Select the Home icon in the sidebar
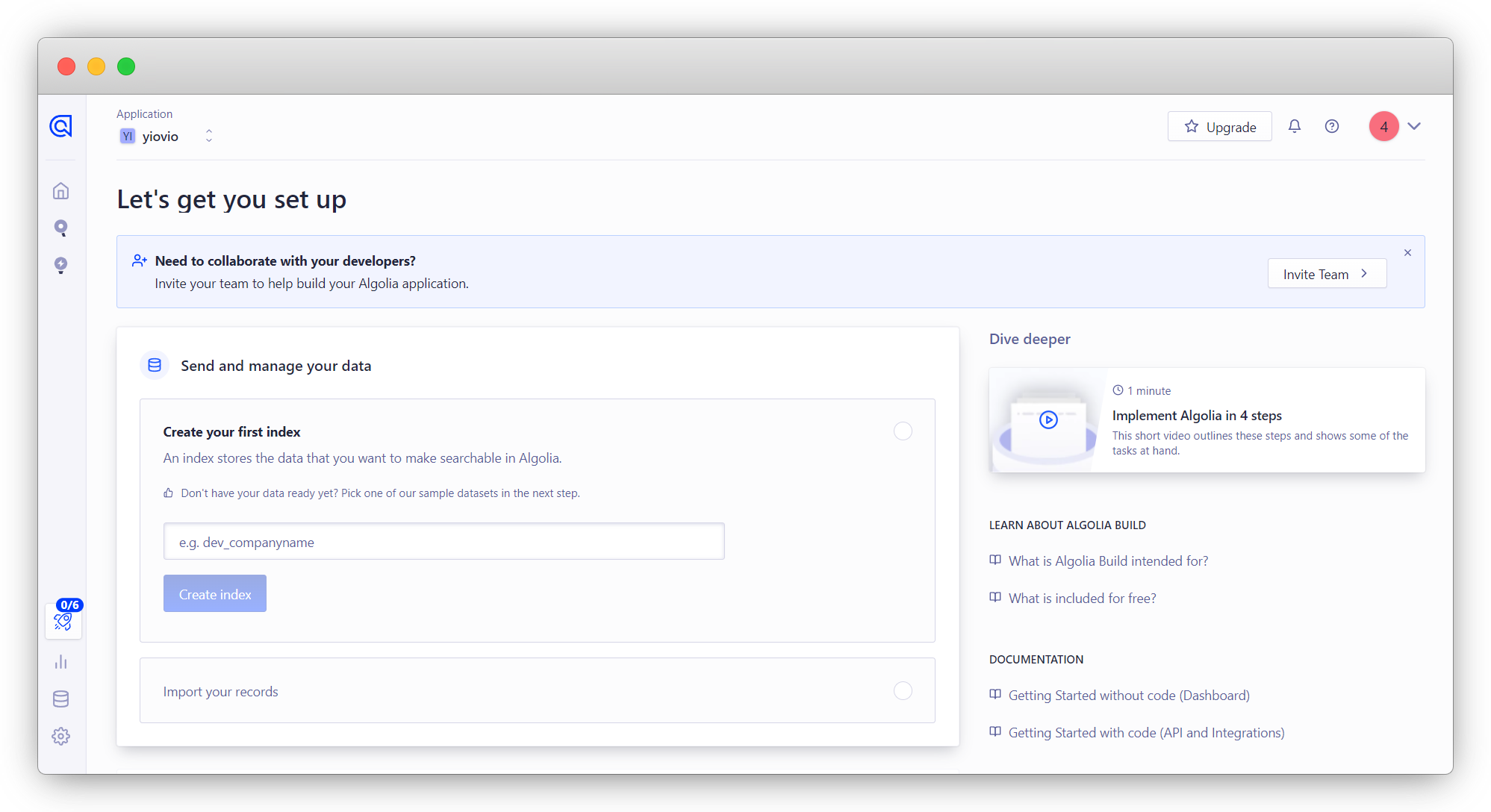 coord(60,190)
